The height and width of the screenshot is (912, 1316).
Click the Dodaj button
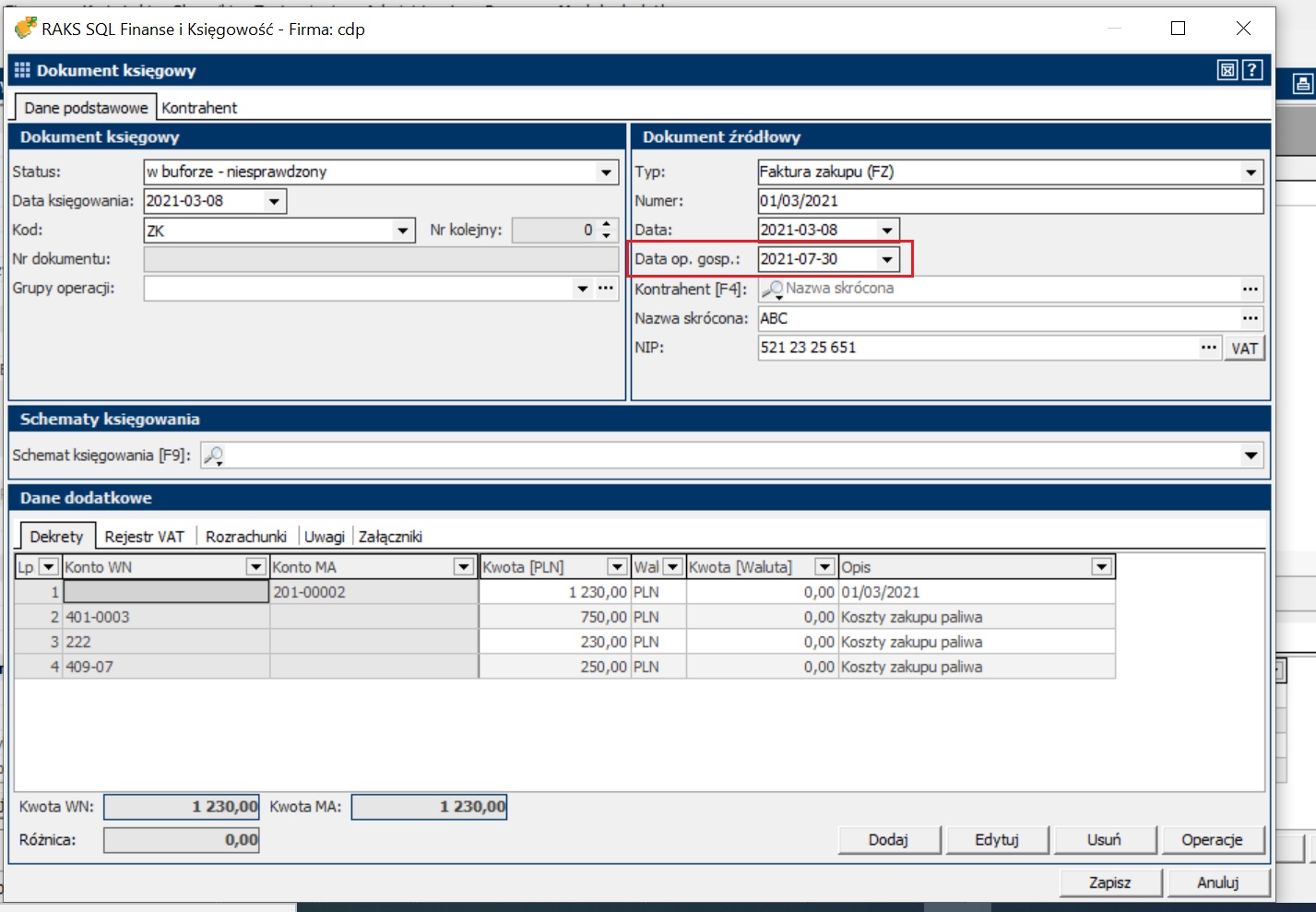point(888,840)
